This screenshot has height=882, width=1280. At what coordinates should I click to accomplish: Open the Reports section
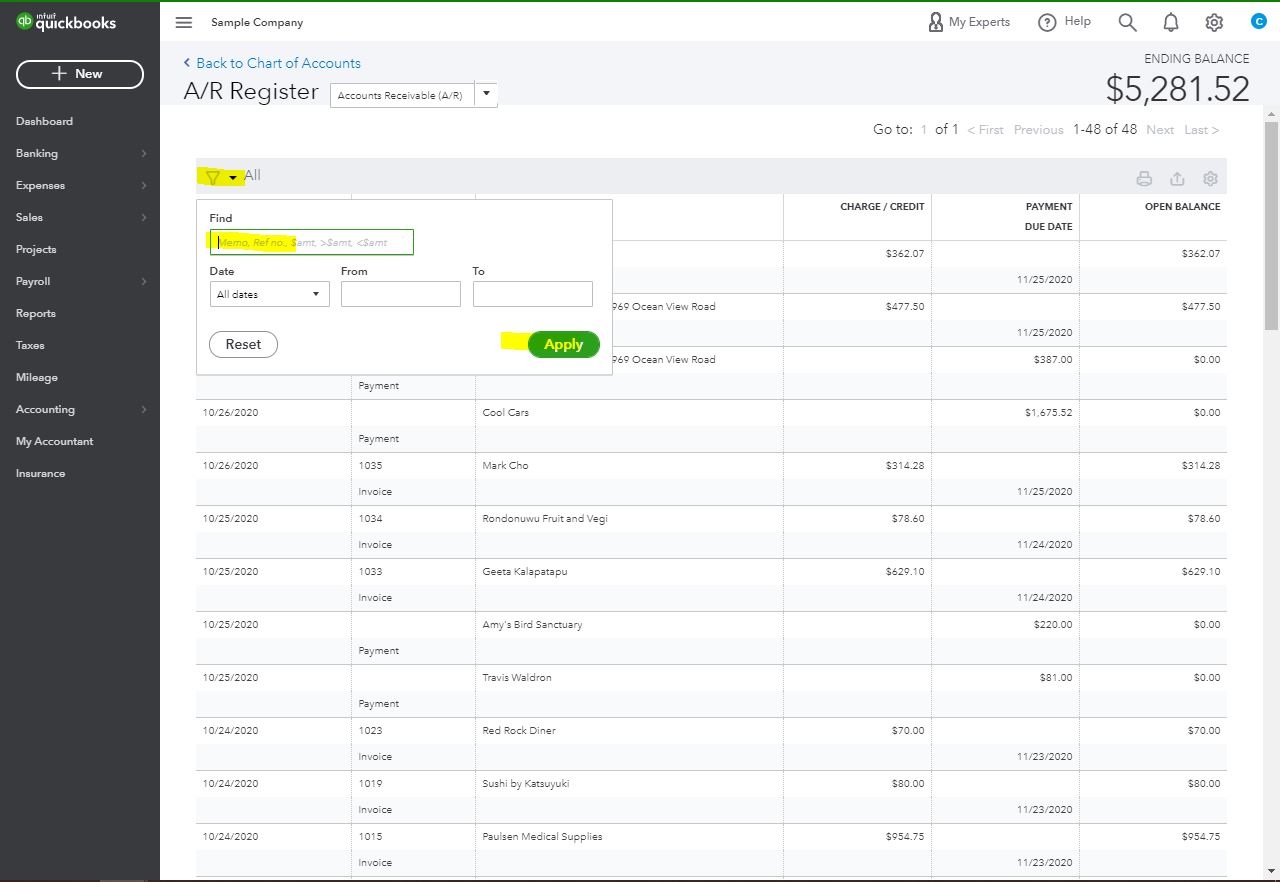36,313
